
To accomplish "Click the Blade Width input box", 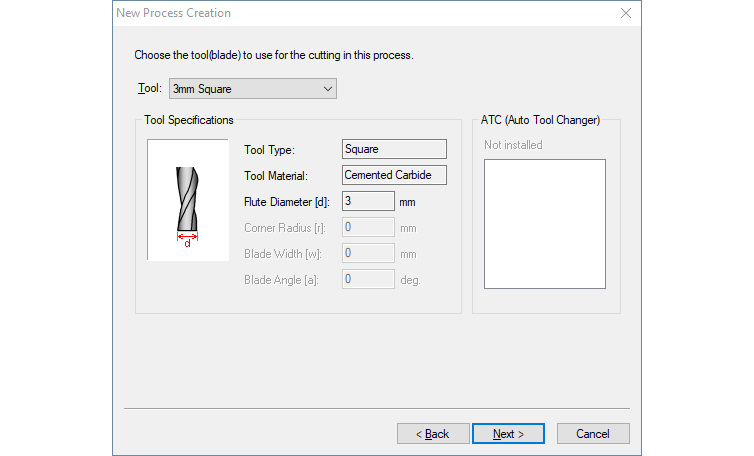I will point(367,253).
